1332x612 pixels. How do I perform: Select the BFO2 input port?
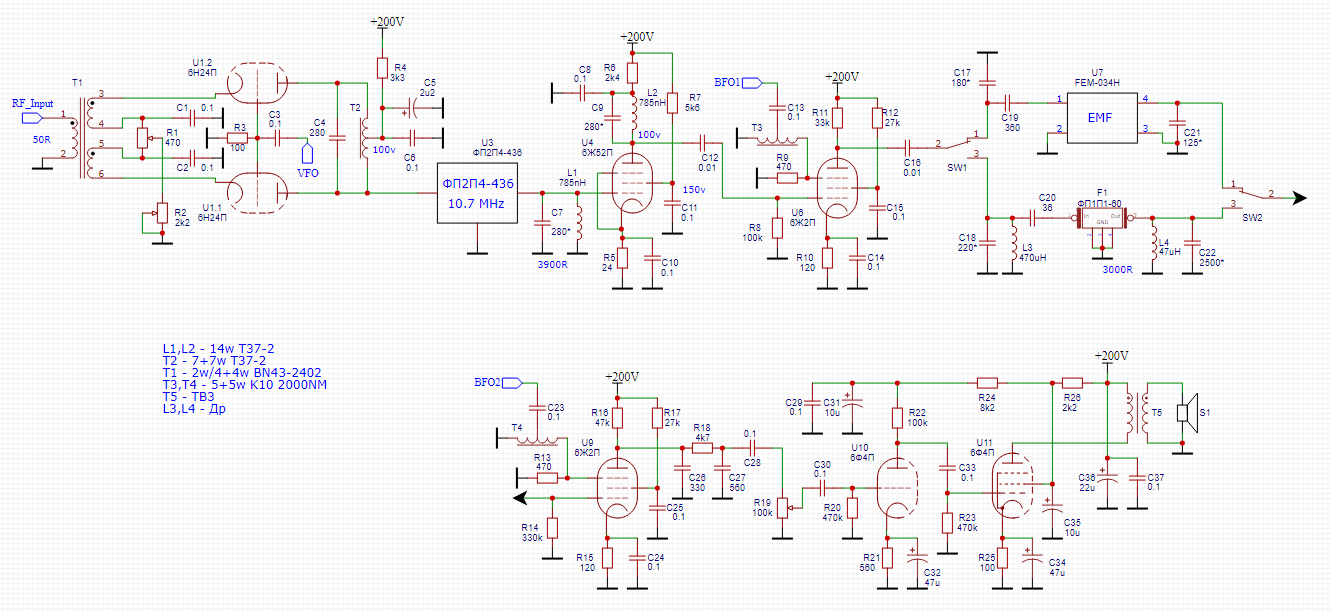point(512,382)
